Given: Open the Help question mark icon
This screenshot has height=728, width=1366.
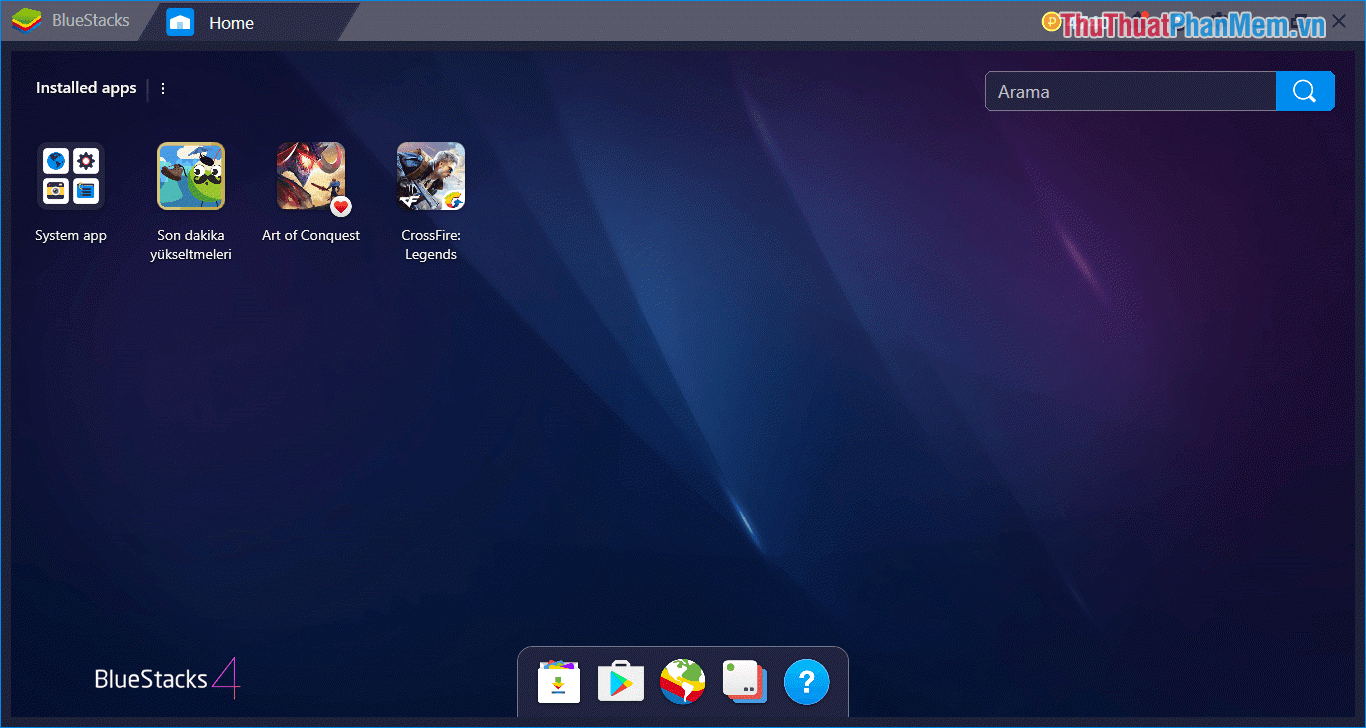Looking at the screenshot, I should coord(806,681).
